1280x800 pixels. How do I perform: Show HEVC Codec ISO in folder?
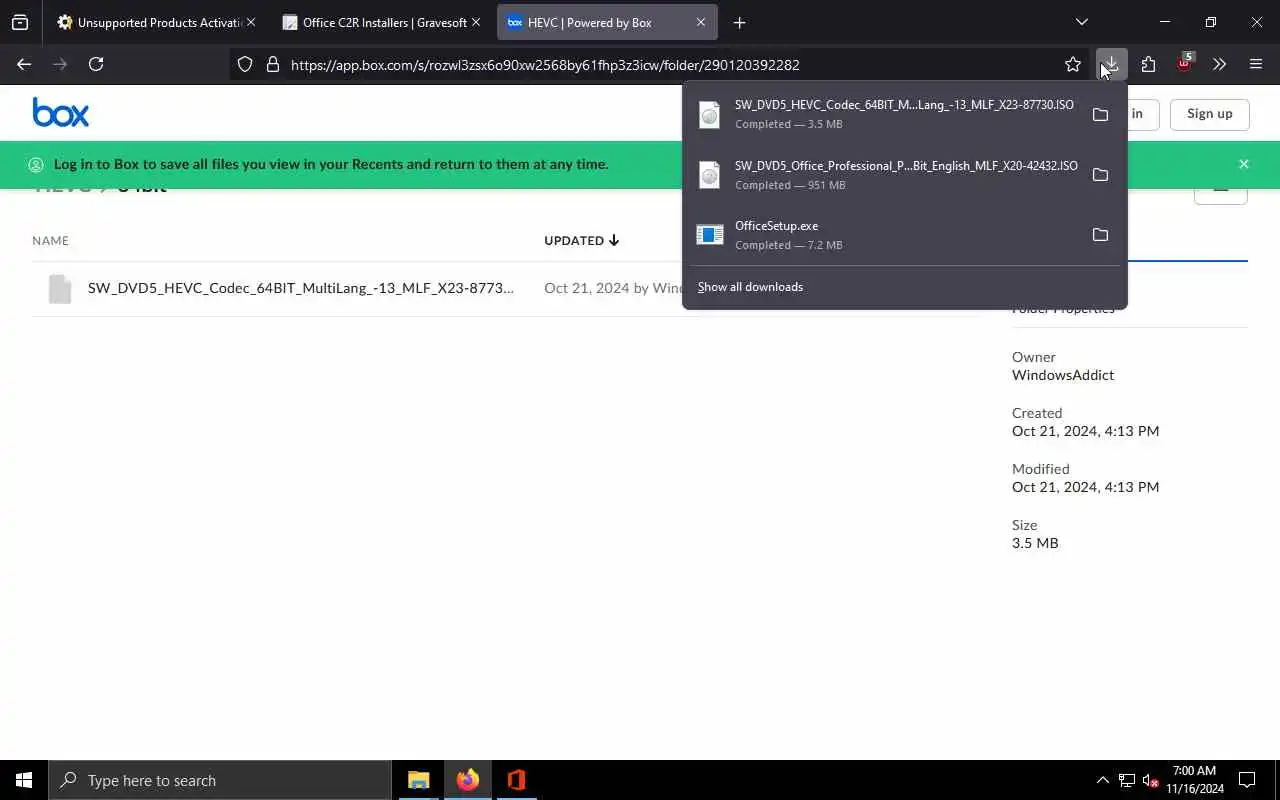[x=1100, y=114]
